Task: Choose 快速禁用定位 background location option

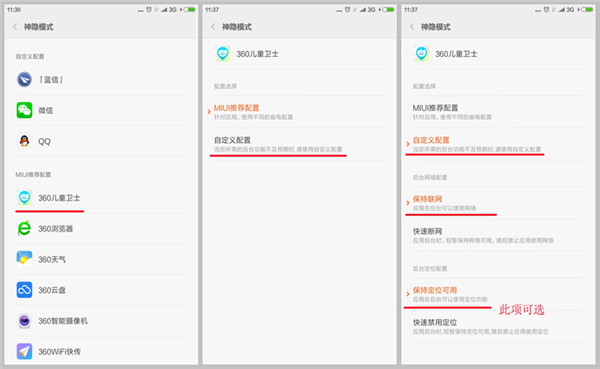Action: point(497,326)
